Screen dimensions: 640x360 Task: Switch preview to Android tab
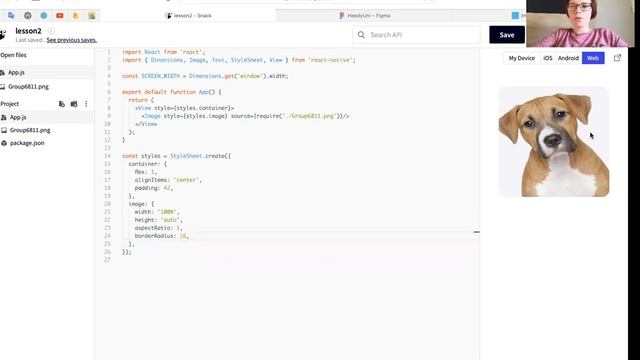pyautogui.click(x=568, y=58)
